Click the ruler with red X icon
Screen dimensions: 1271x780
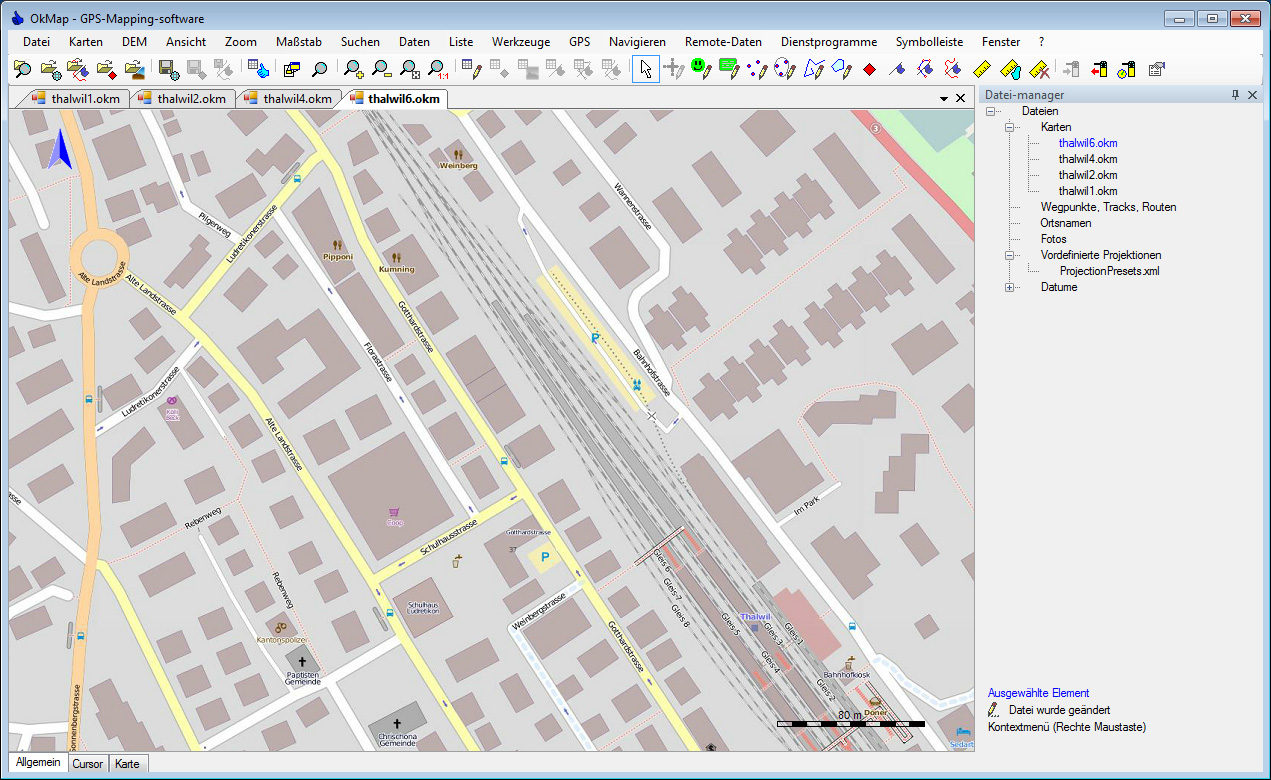(x=1039, y=69)
